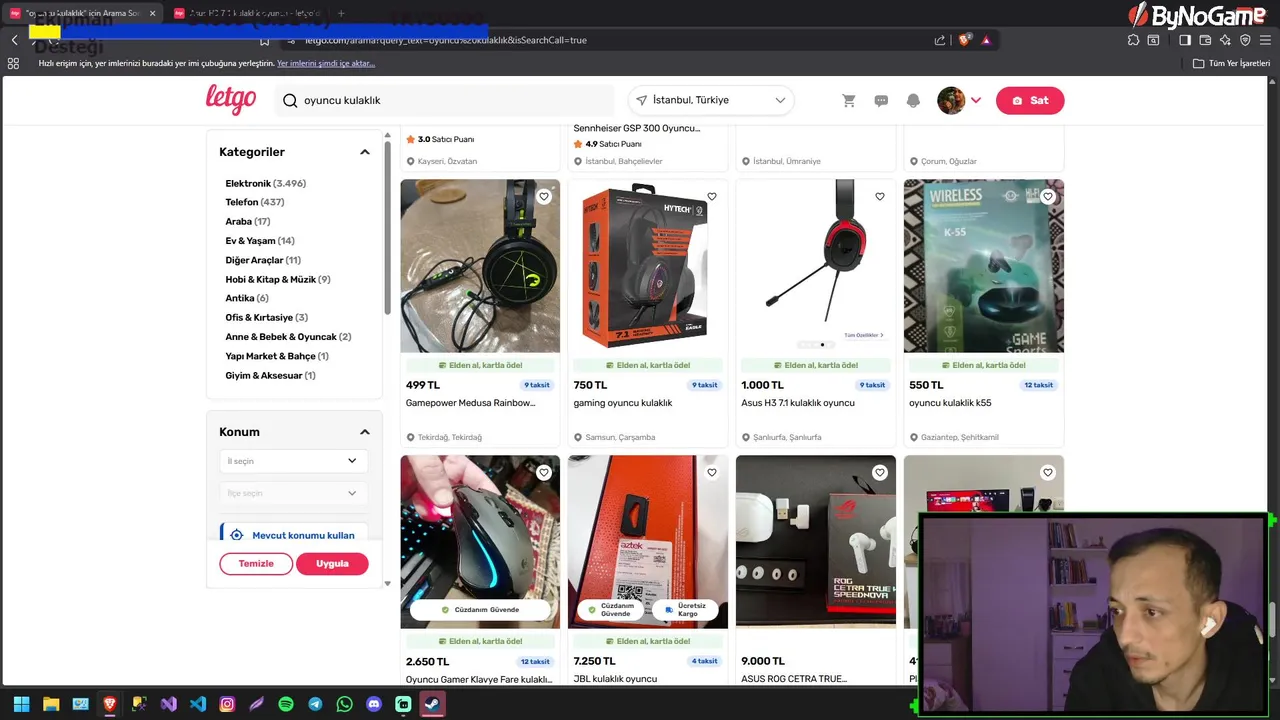The height and width of the screenshot is (720, 1280).
Task: Favorite the gaming oyuncu kulaklık 750 TL listing
Action: (x=712, y=196)
